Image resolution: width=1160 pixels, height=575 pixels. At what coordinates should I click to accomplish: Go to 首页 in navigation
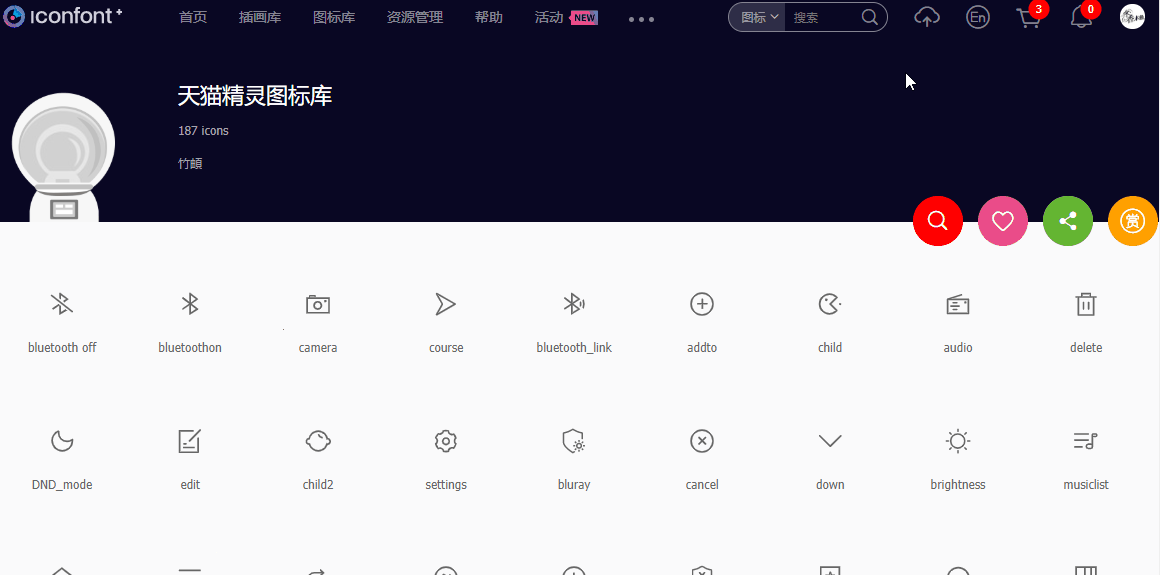click(x=193, y=17)
